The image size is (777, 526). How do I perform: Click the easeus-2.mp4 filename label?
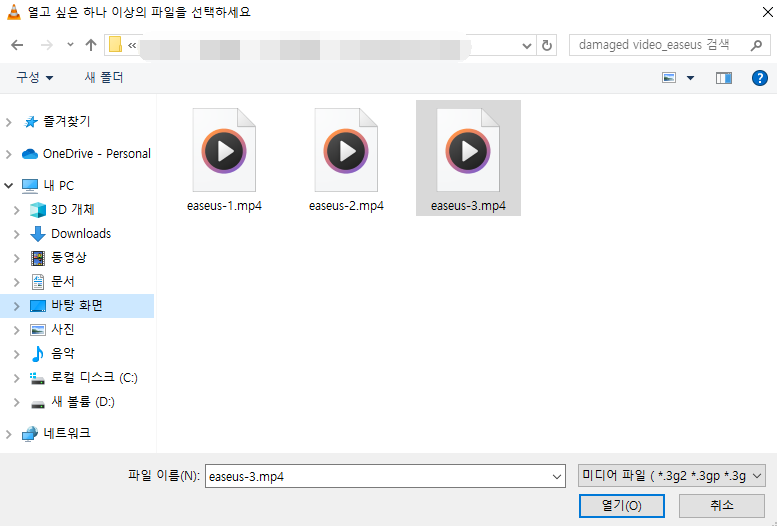click(346, 205)
